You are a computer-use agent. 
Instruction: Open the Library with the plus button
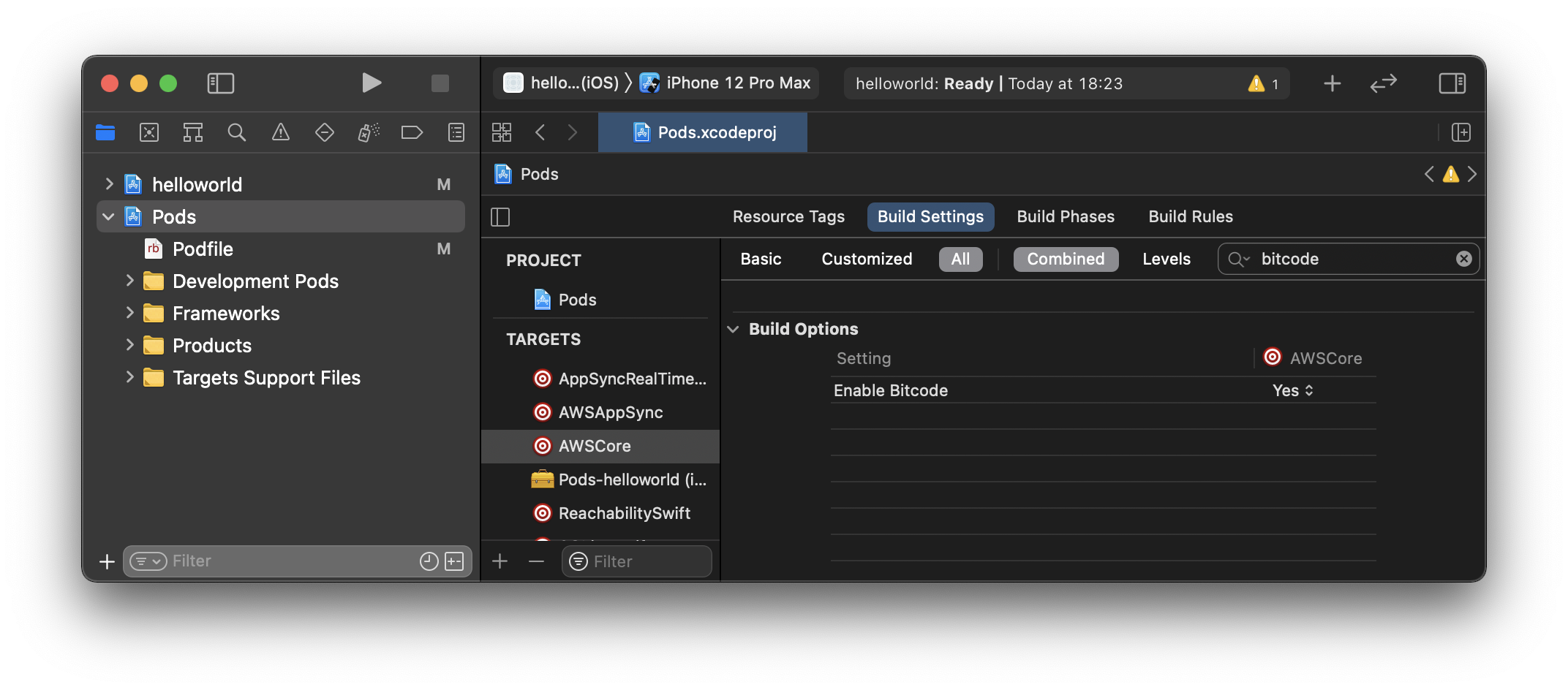pyautogui.click(x=1333, y=83)
